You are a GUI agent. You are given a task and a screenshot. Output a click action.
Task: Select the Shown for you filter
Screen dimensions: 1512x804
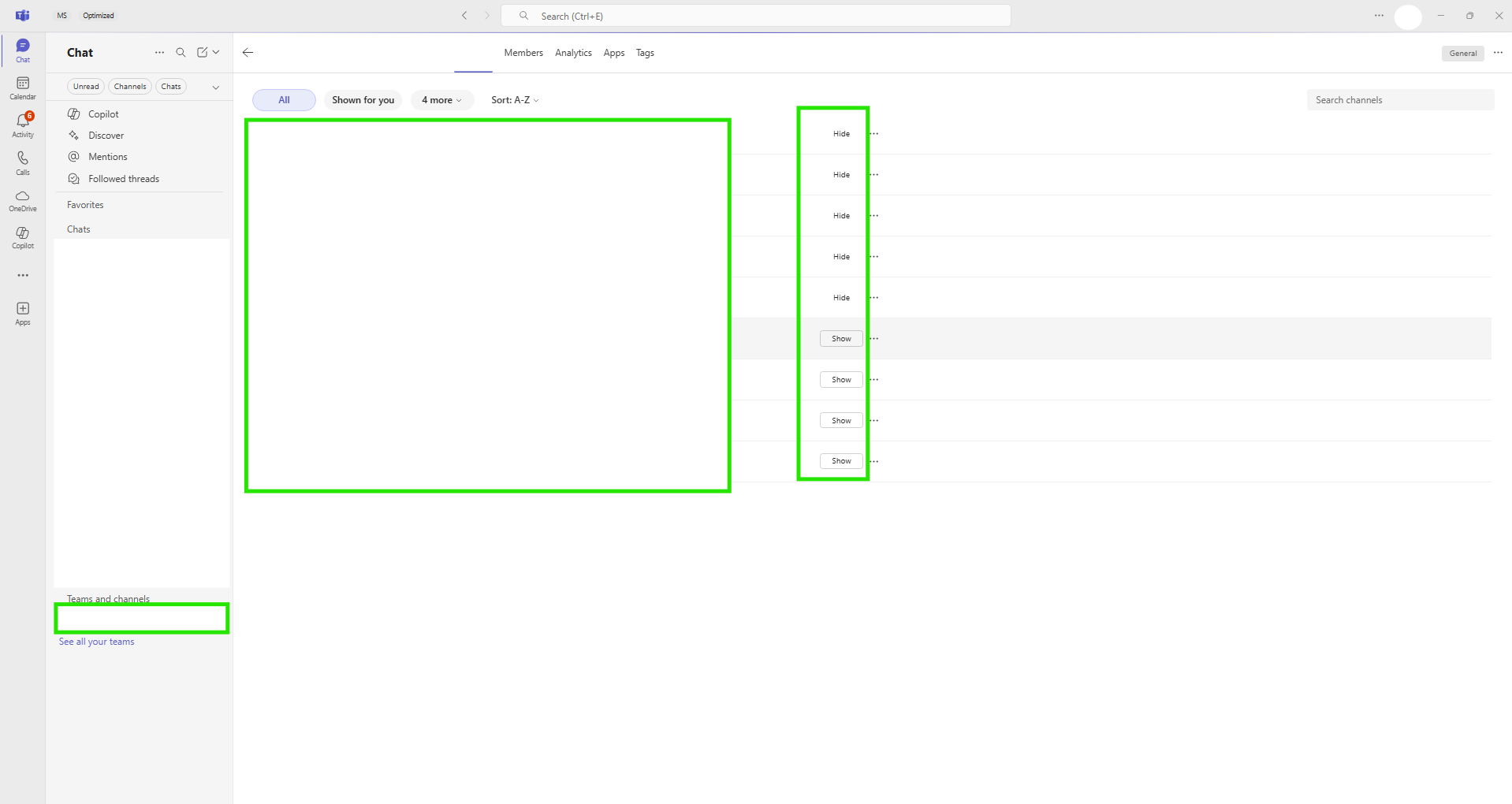(x=363, y=100)
